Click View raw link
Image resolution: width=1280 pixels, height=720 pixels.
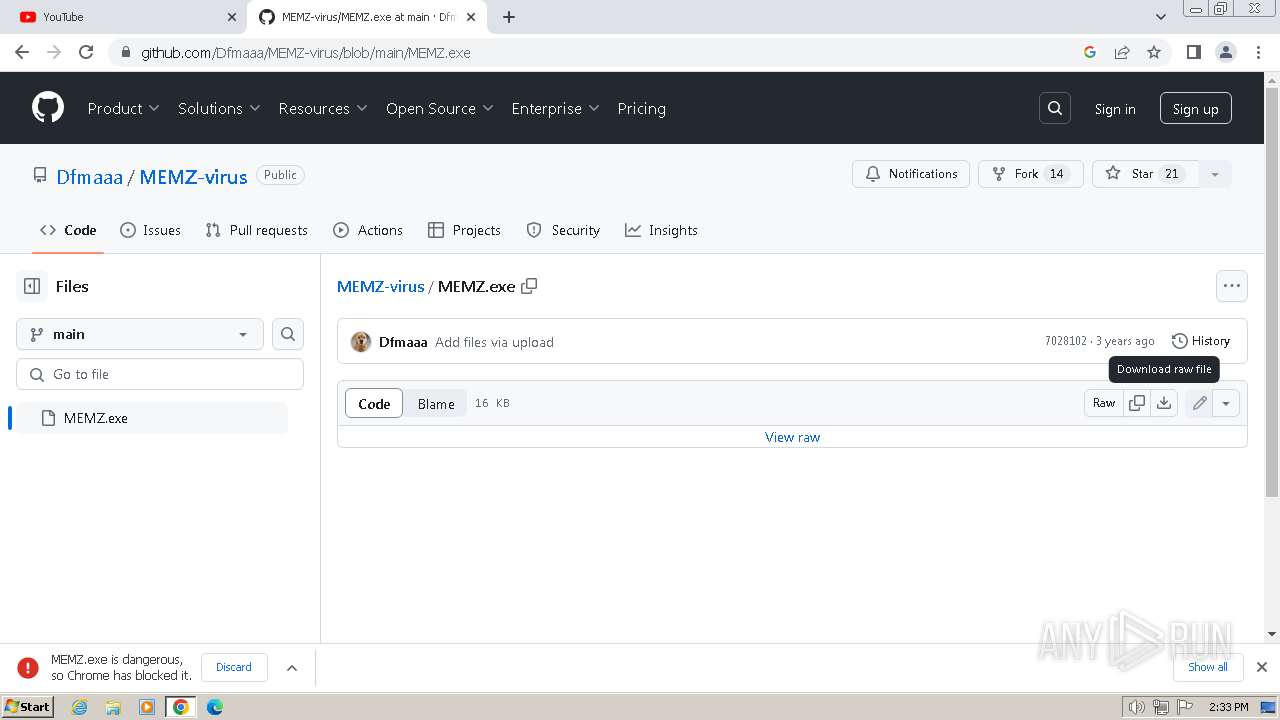click(792, 437)
